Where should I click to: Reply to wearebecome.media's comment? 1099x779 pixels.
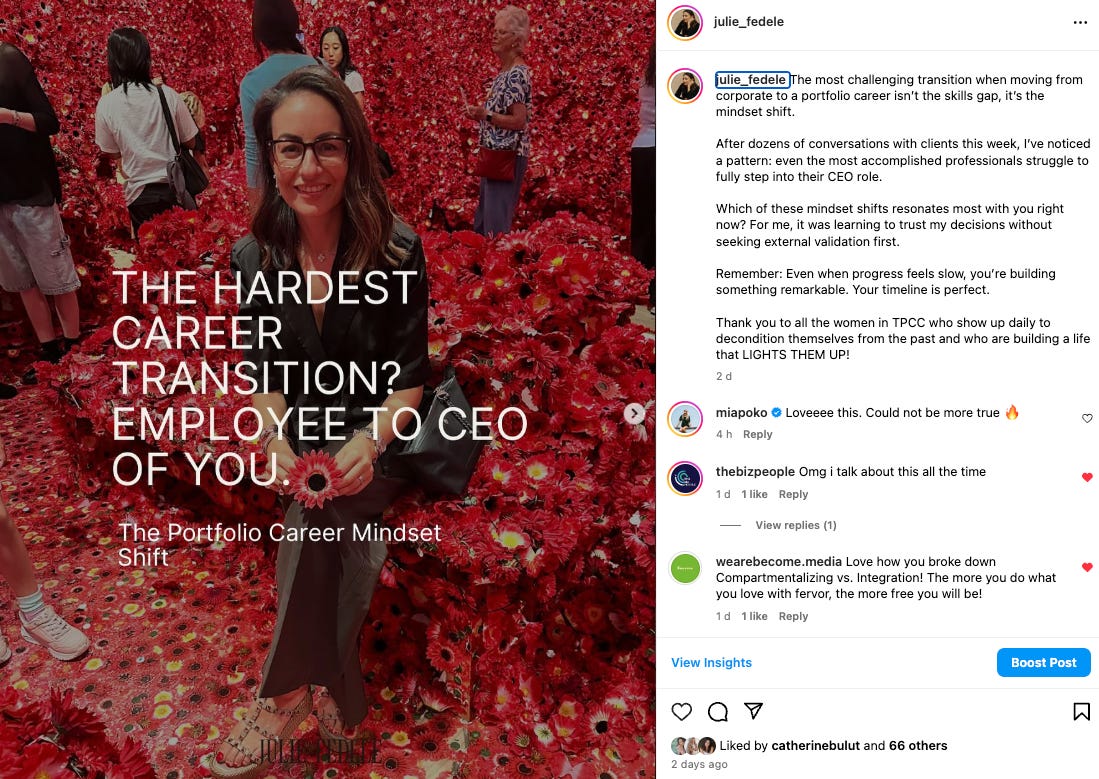[793, 616]
